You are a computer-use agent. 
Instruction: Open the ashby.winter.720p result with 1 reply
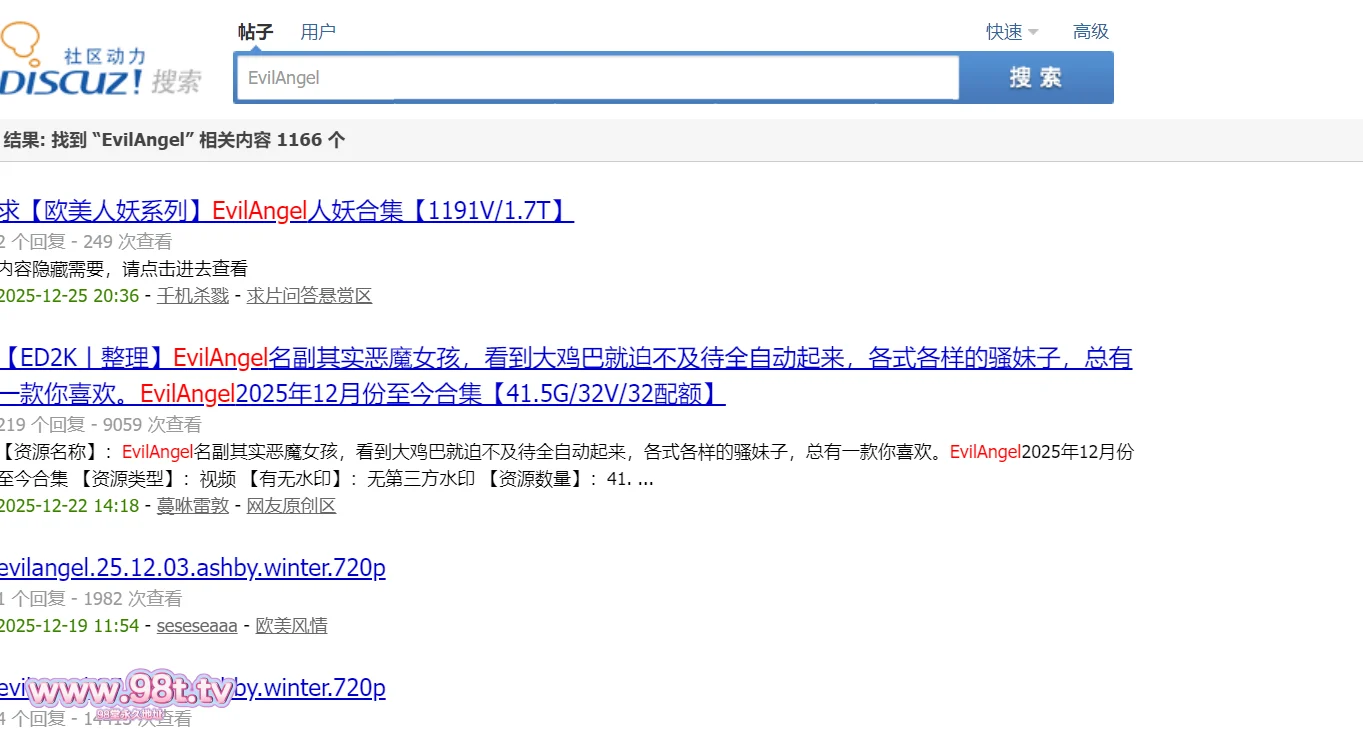pyautogui.click(x=192, y=568)
